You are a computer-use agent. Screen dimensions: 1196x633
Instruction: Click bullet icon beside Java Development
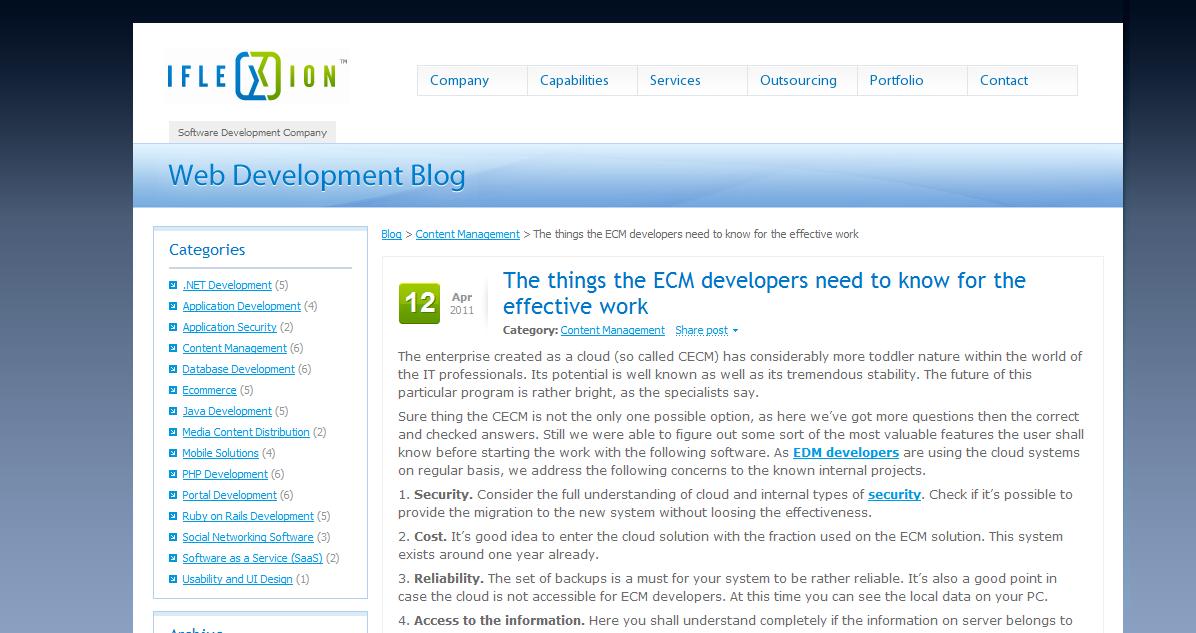point(173,411)
